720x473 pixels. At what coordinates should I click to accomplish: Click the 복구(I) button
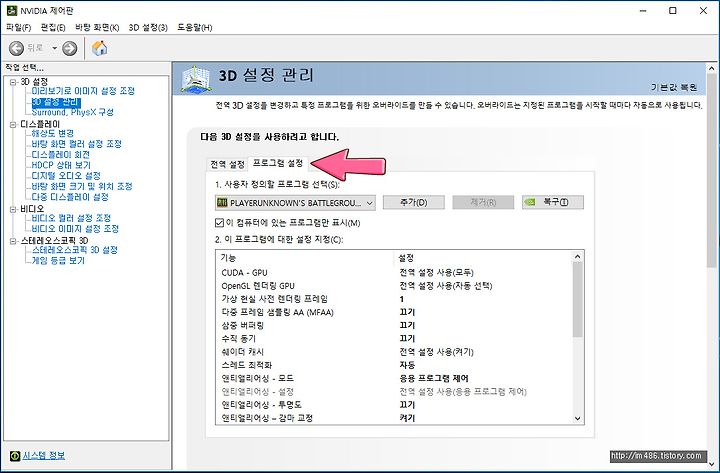point(553,202)
